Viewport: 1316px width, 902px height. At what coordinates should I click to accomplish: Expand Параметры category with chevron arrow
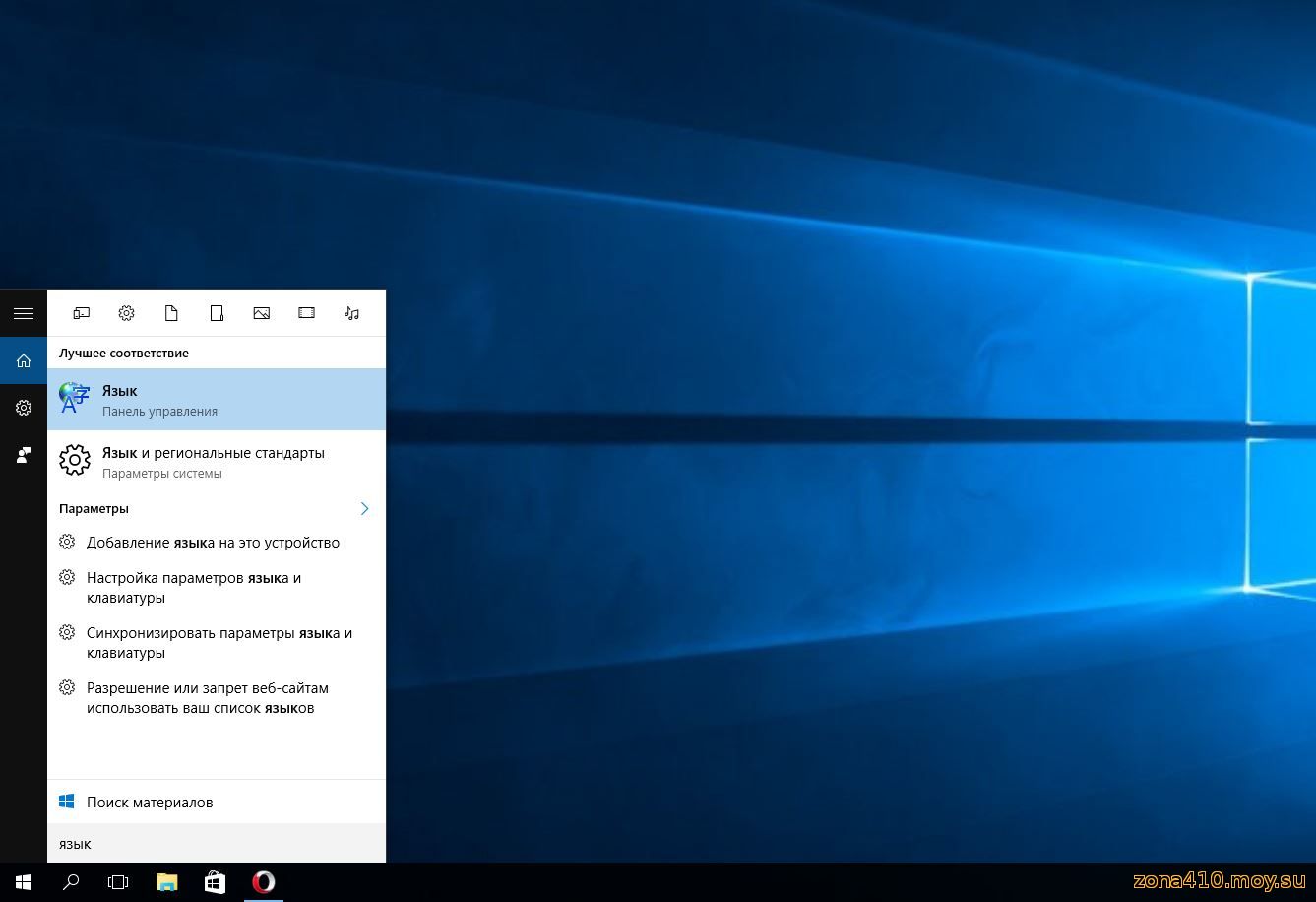[364, 508]
